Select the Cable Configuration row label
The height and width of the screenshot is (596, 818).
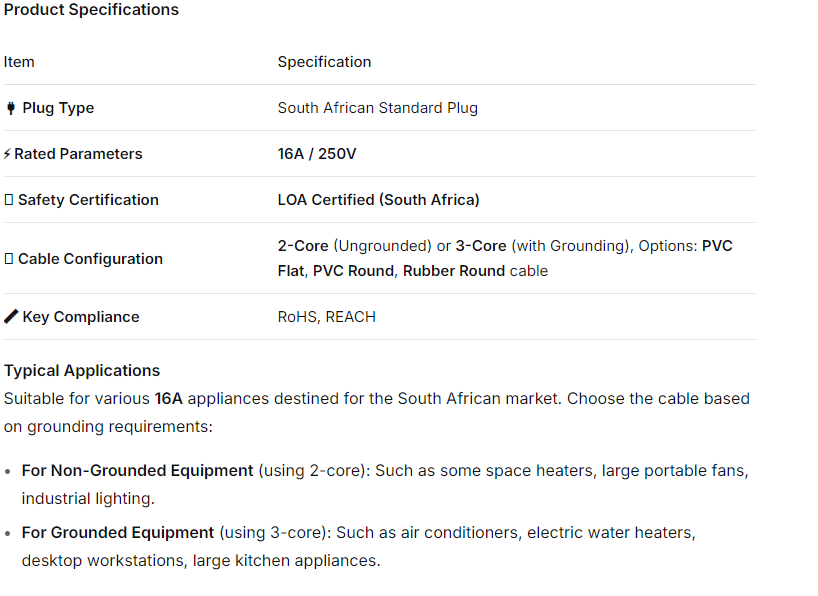tap(90, 259)
